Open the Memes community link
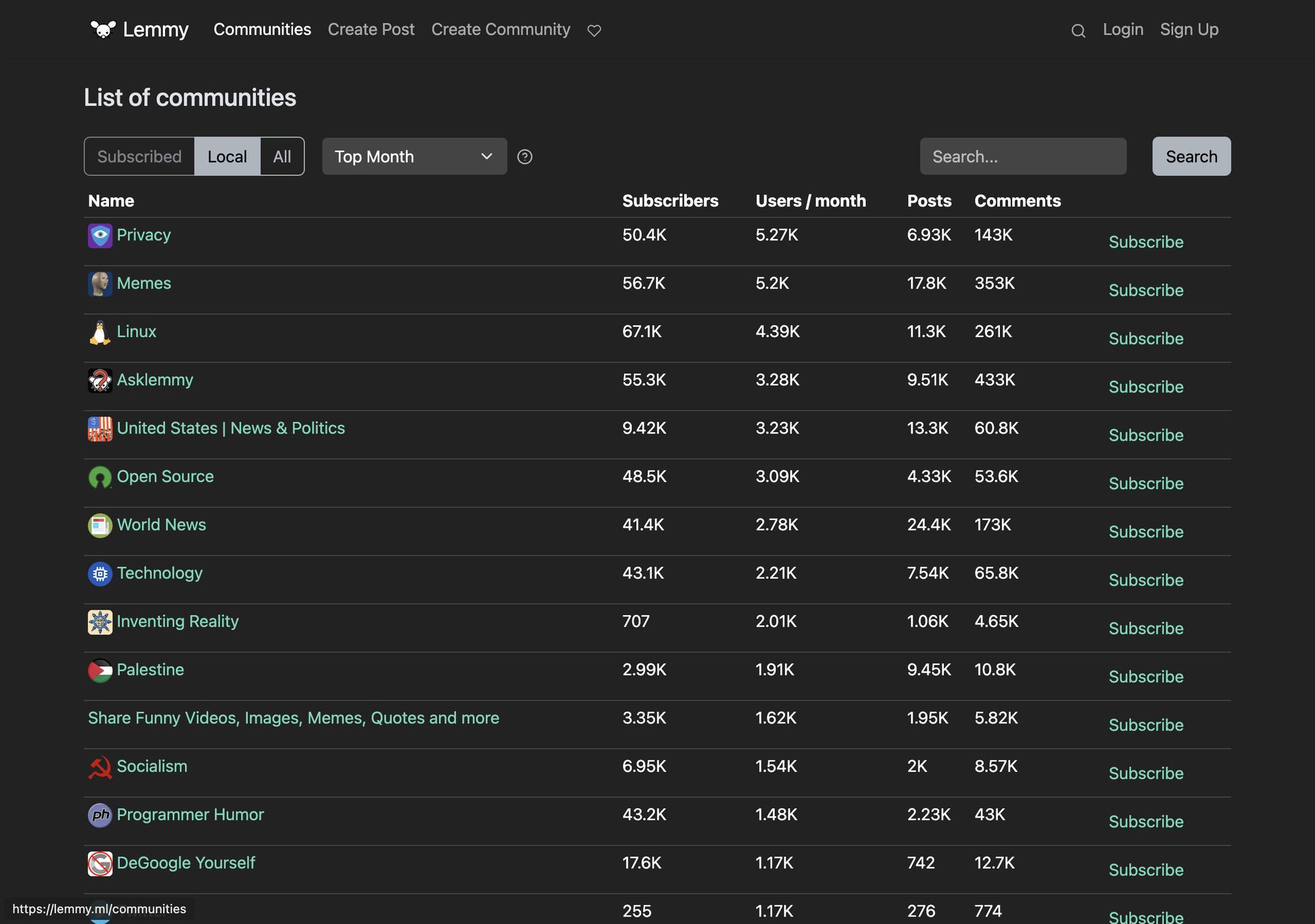This screenshot has width=1315, height=924. [144, 284]
